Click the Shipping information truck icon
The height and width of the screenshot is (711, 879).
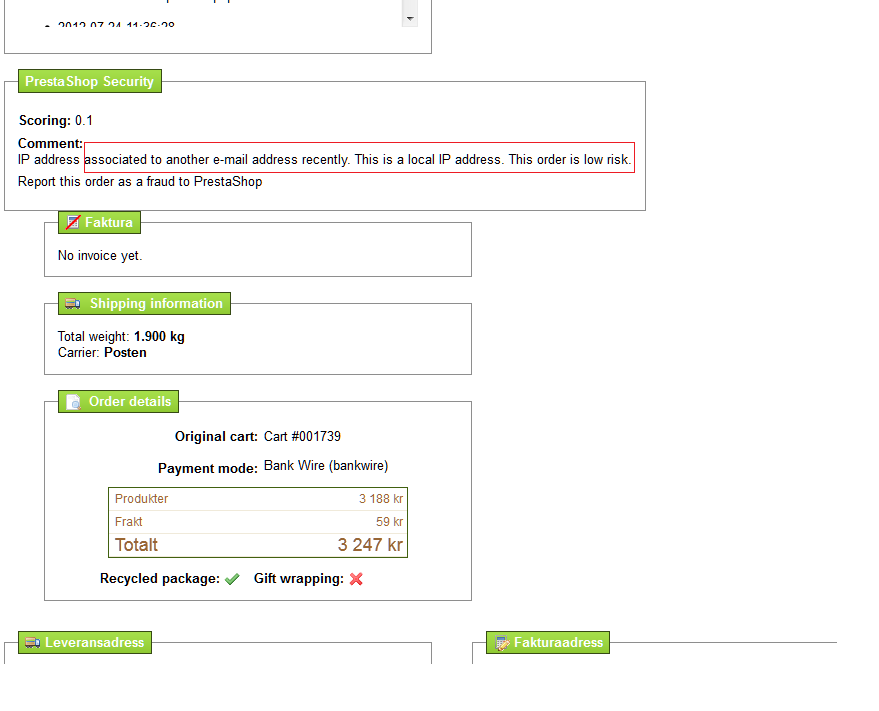coord(73,303)
